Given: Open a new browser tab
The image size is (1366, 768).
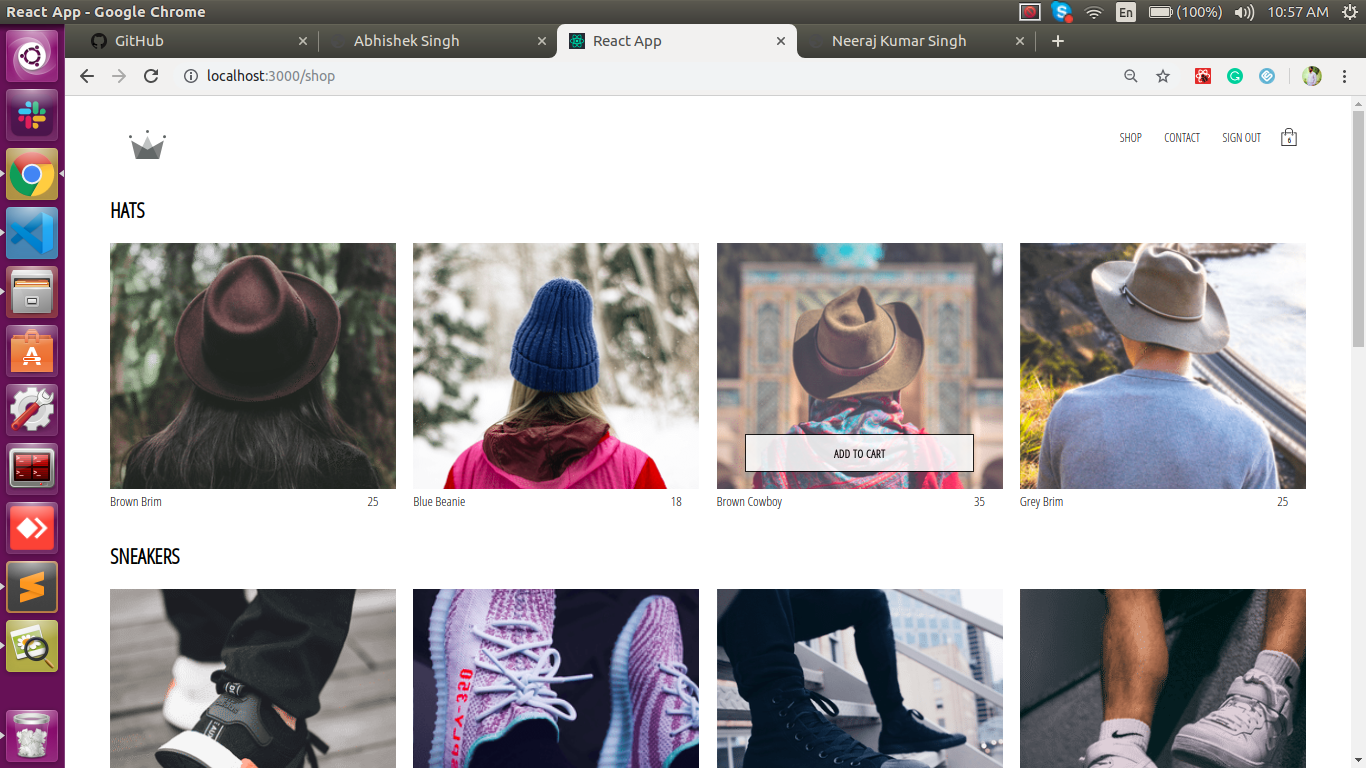Looking at the screenshot, I should [x=1058, y=41].
